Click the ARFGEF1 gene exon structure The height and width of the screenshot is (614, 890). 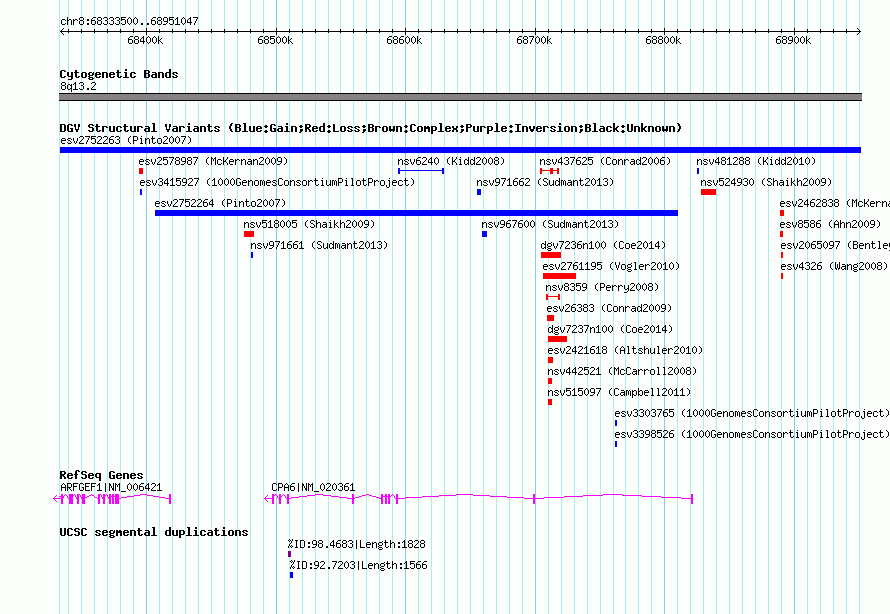point(112,499)
